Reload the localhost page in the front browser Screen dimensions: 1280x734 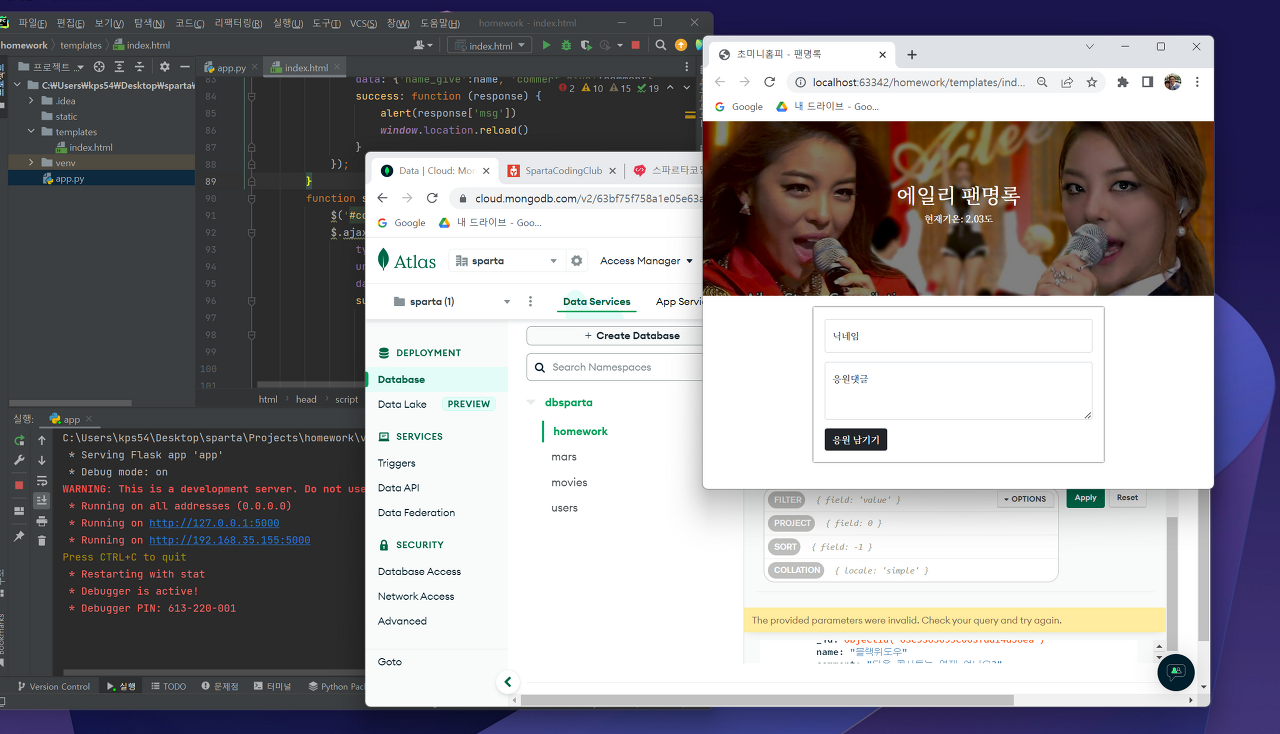click(770, 82)
